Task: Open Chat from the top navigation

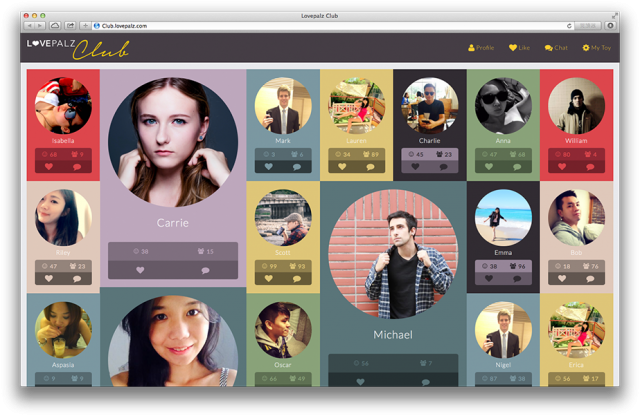Action: tap(556, 48)
